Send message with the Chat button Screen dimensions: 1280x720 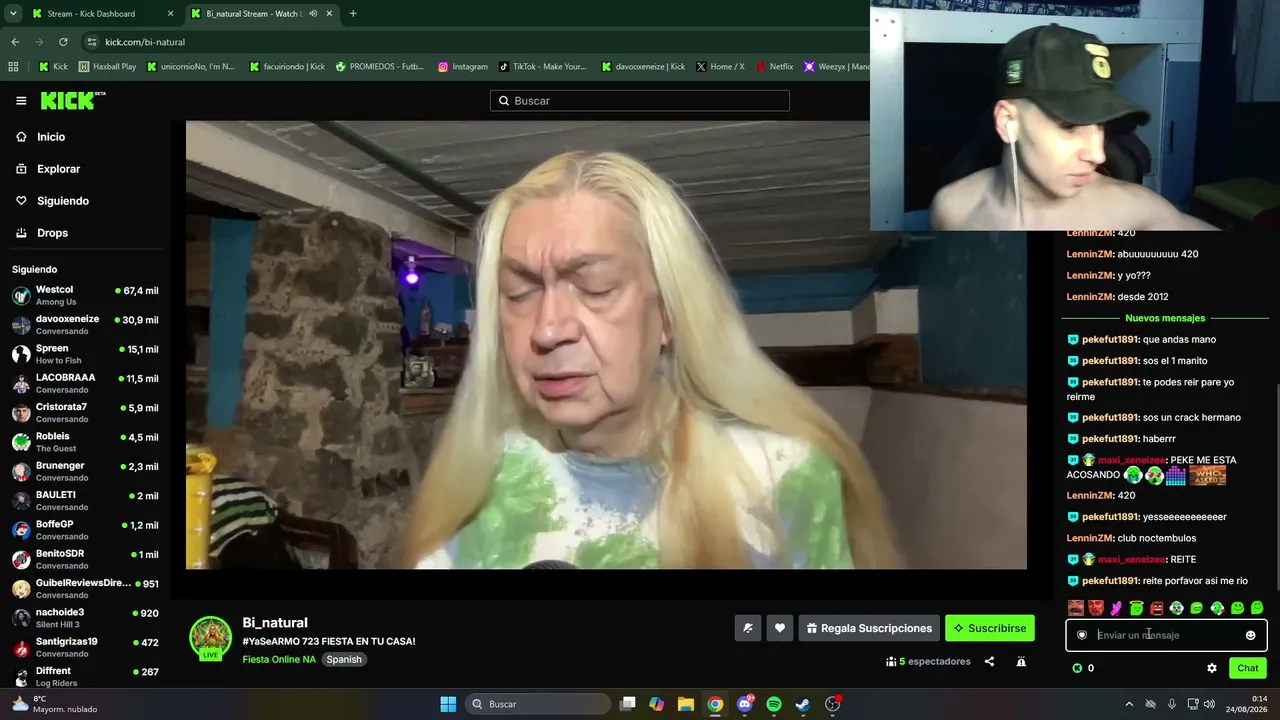pos(1248,668)
